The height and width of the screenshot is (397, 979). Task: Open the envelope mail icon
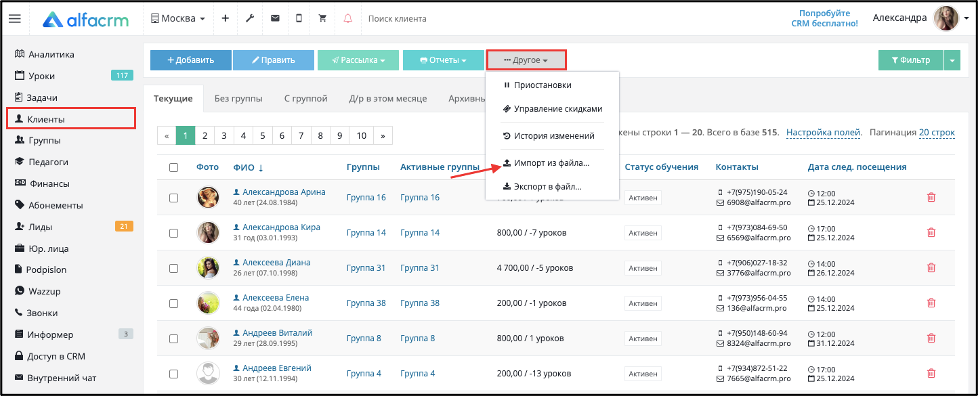coord(275,18)
